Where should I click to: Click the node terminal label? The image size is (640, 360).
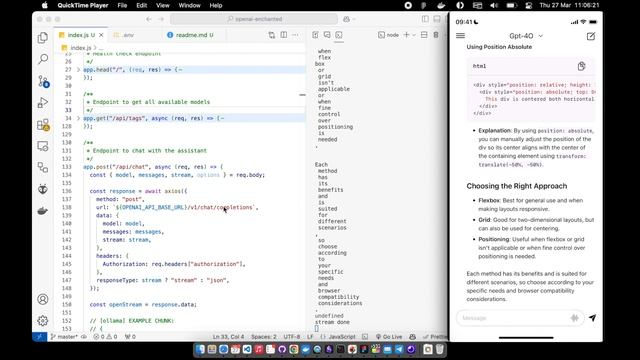click(x=389, y=35)
